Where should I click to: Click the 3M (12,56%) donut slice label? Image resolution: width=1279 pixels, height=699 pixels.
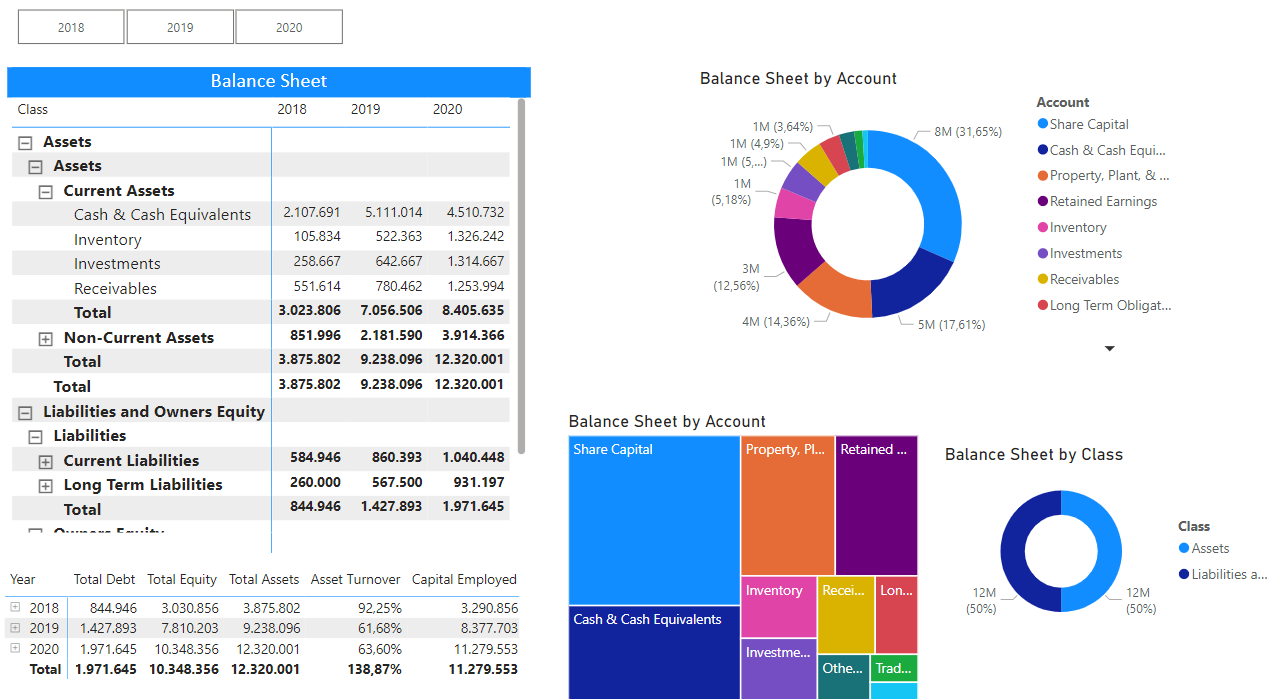[736, 277]
